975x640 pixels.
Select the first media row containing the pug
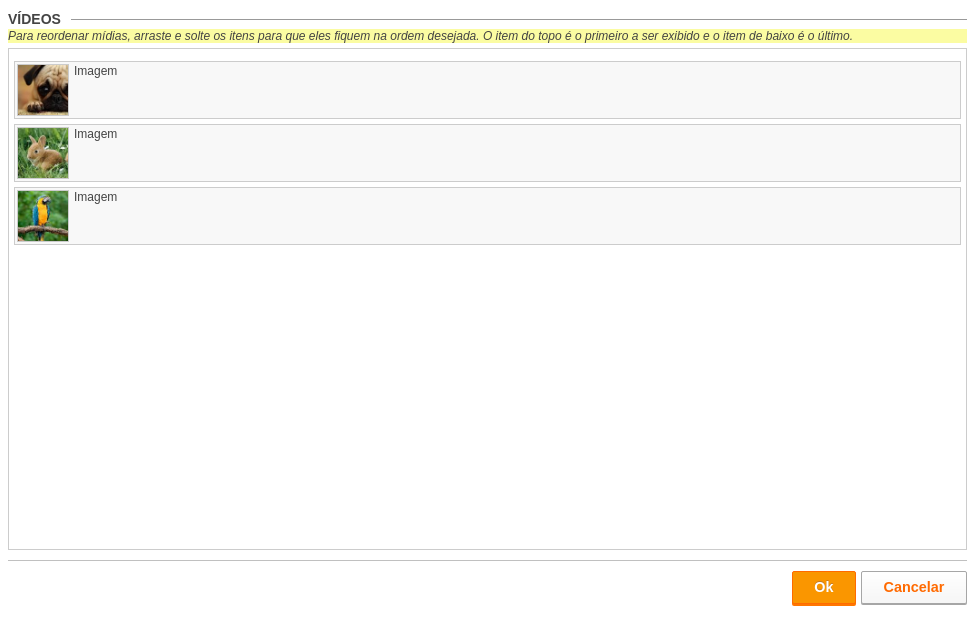(x=488, y=90)
